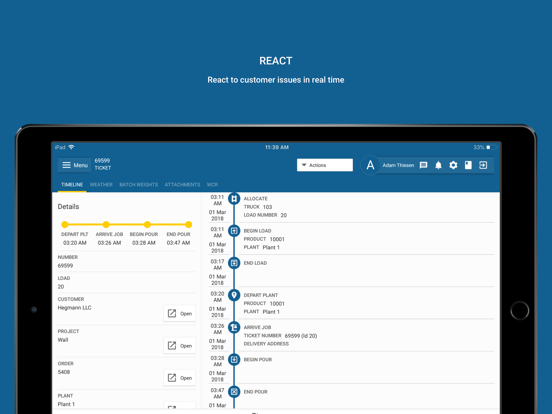
Task: Click the Adam Thiesen username
Action: click(398, 165)
